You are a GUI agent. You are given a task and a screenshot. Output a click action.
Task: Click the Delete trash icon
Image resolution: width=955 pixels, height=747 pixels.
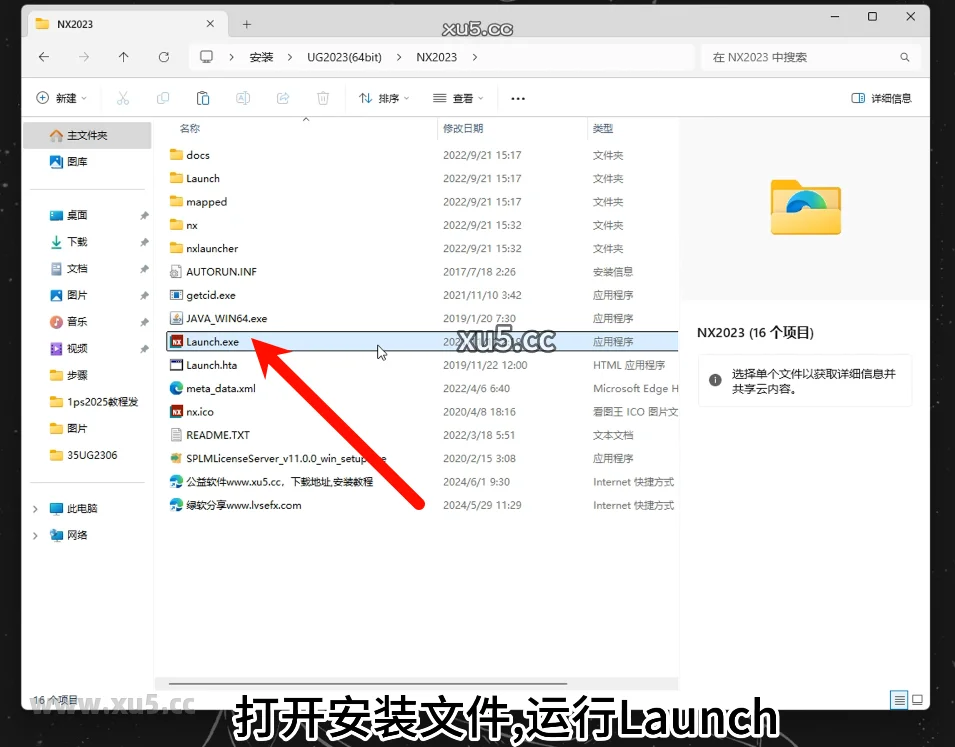point(323,98)
